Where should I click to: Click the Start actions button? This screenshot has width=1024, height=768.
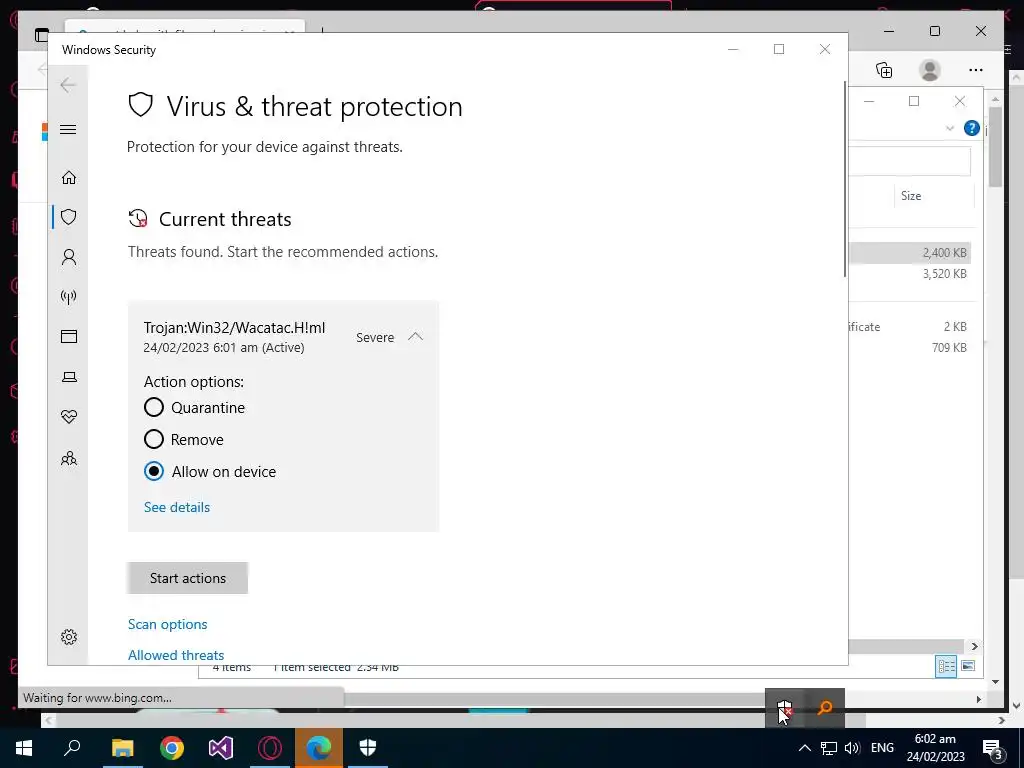[187, 578]
